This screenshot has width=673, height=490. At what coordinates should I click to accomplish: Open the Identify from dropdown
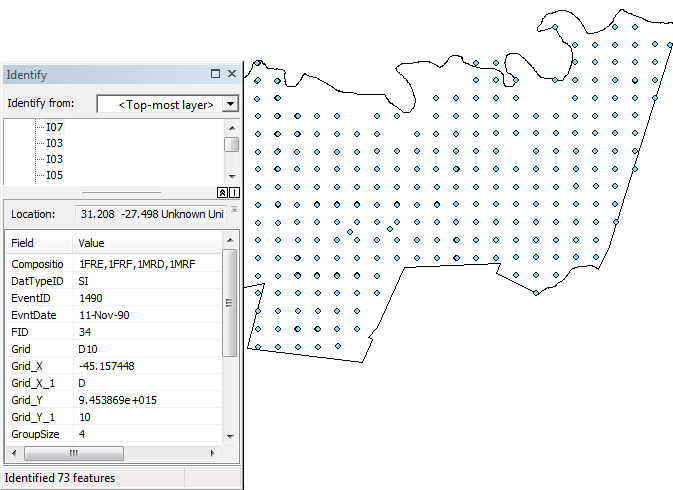tap(230, 104)
